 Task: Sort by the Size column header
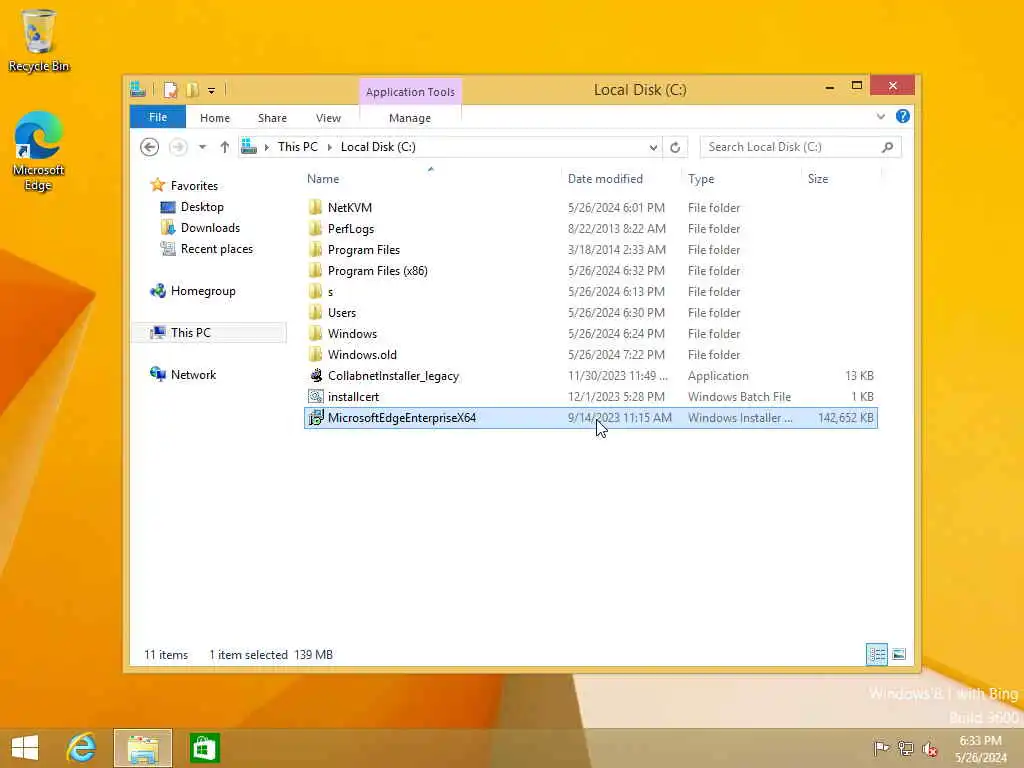818,179
